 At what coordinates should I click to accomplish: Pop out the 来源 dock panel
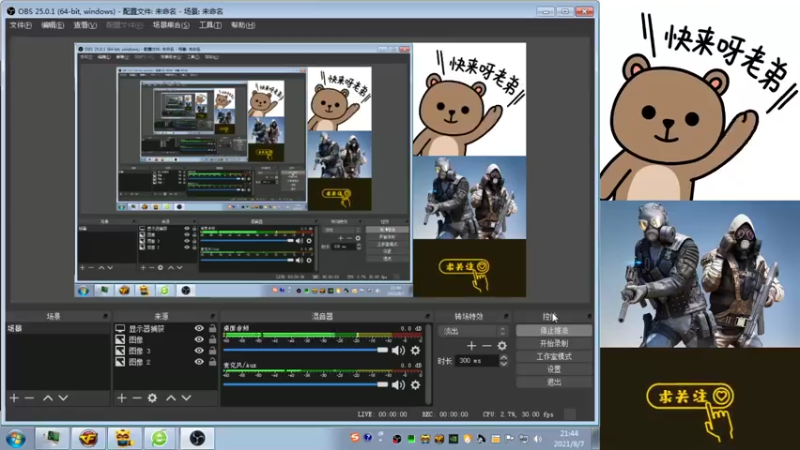tap(213, 316)
